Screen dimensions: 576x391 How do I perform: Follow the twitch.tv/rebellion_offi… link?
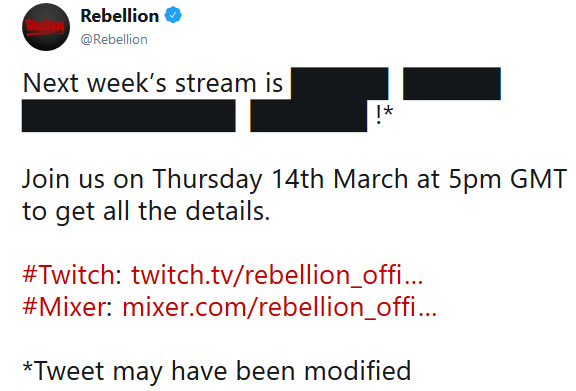point(277,275)
